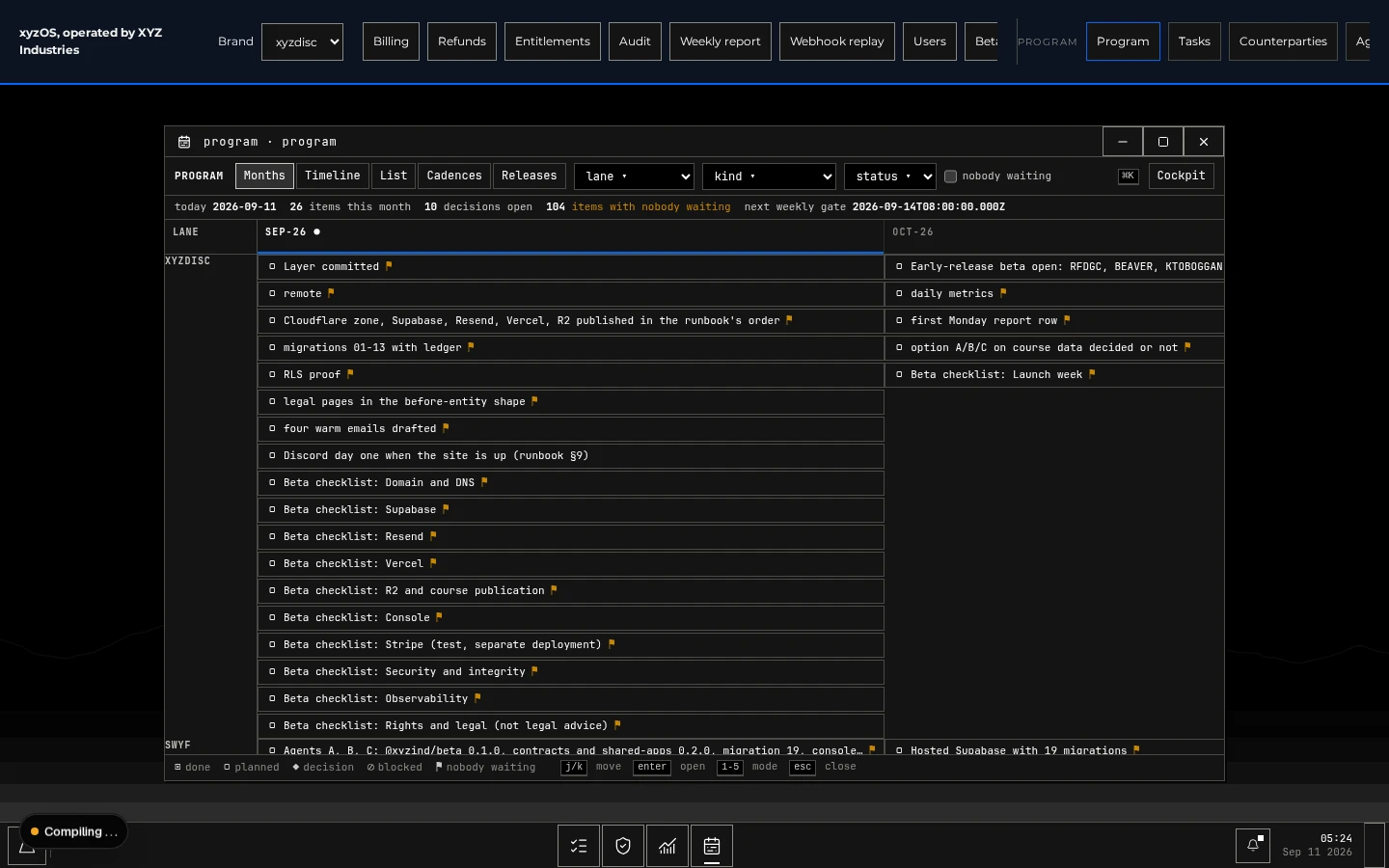Toggle the nobody waiting checkbox
1389x868 pixels.
[950, 176]
